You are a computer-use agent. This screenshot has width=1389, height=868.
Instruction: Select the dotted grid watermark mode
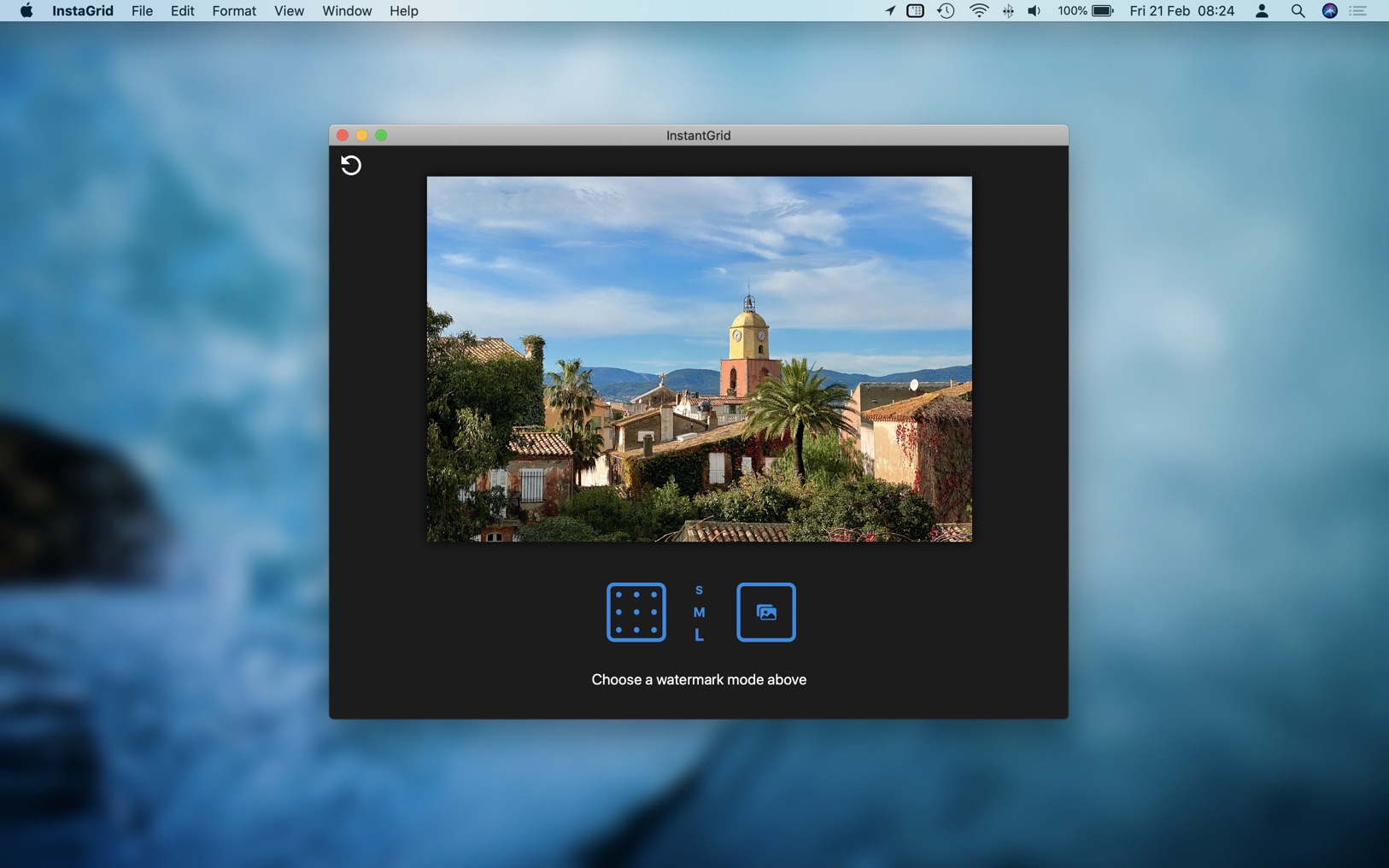[x=636, y=612]
